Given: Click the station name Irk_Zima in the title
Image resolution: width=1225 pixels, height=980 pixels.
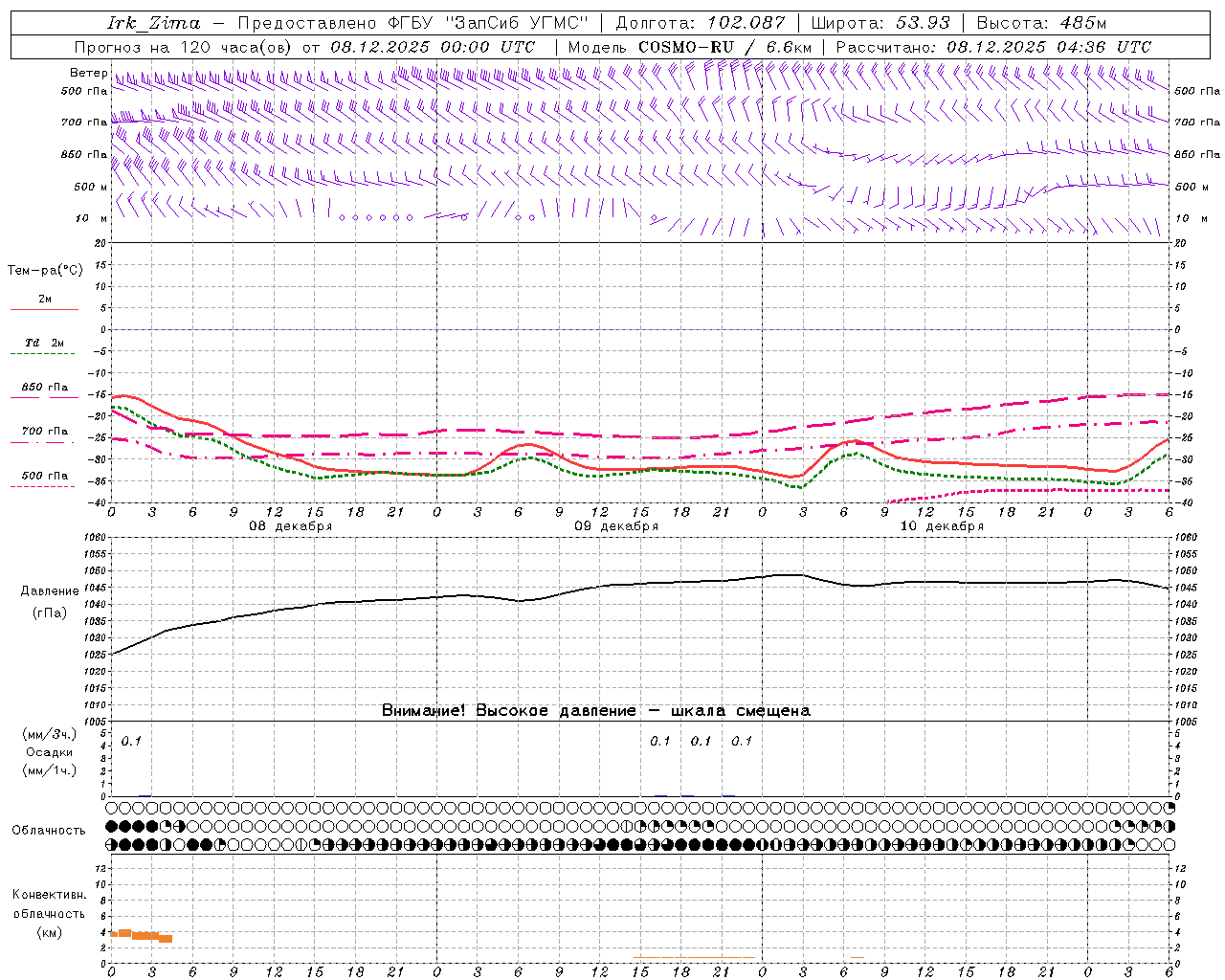Looking at the screenshot, I should pyautogui.click(x=154, y=23).
